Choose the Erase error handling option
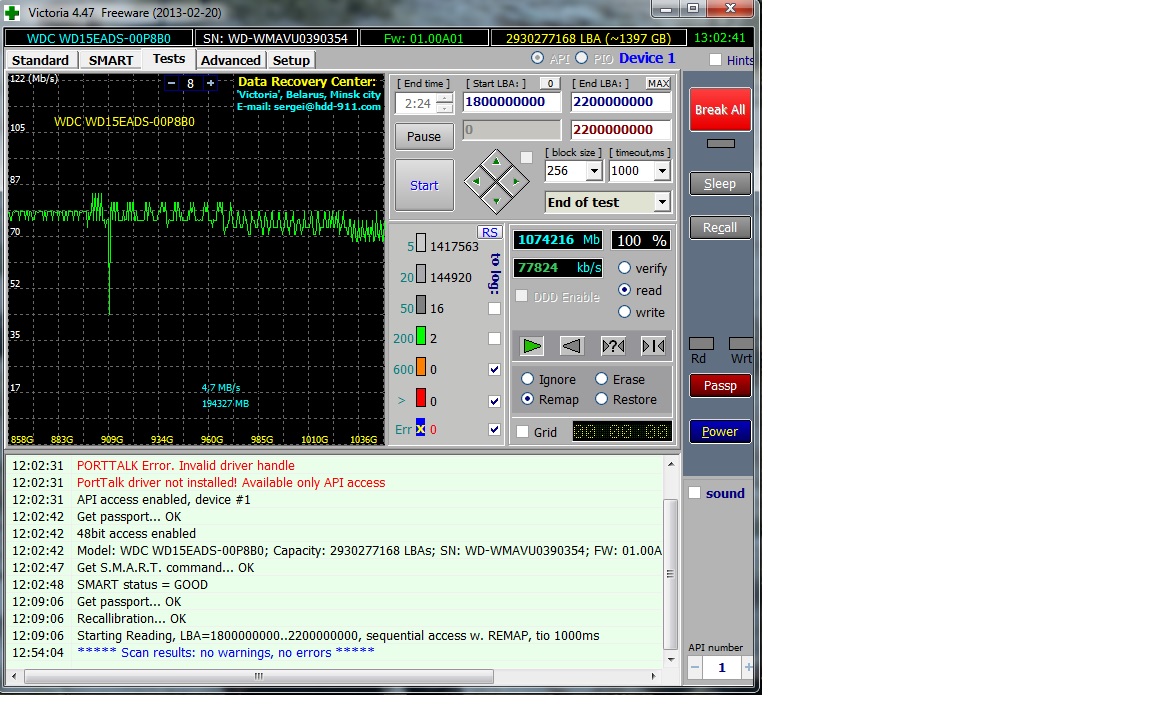 click(x=602, y=379)
